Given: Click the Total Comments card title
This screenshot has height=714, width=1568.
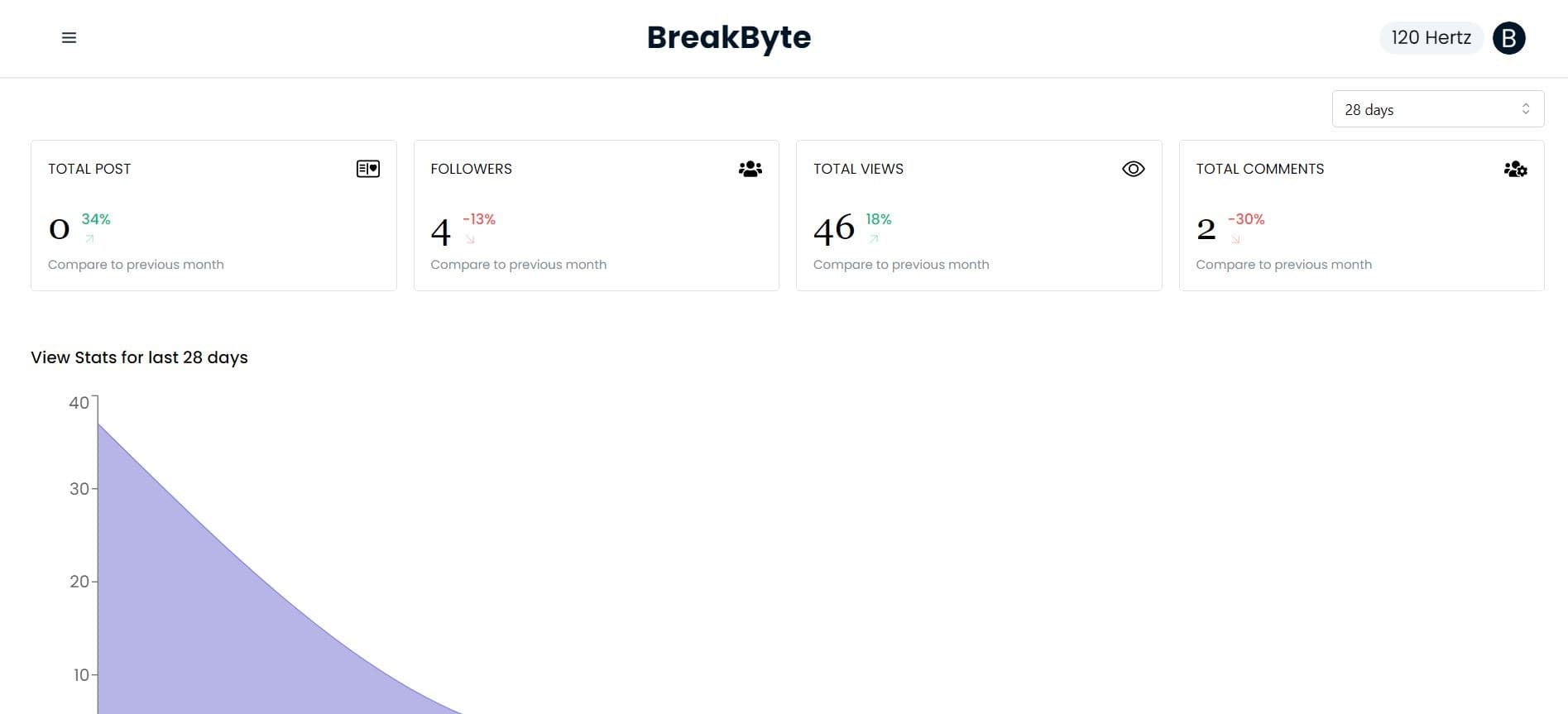Looking at the screenshot, I should pos(1260,169).
